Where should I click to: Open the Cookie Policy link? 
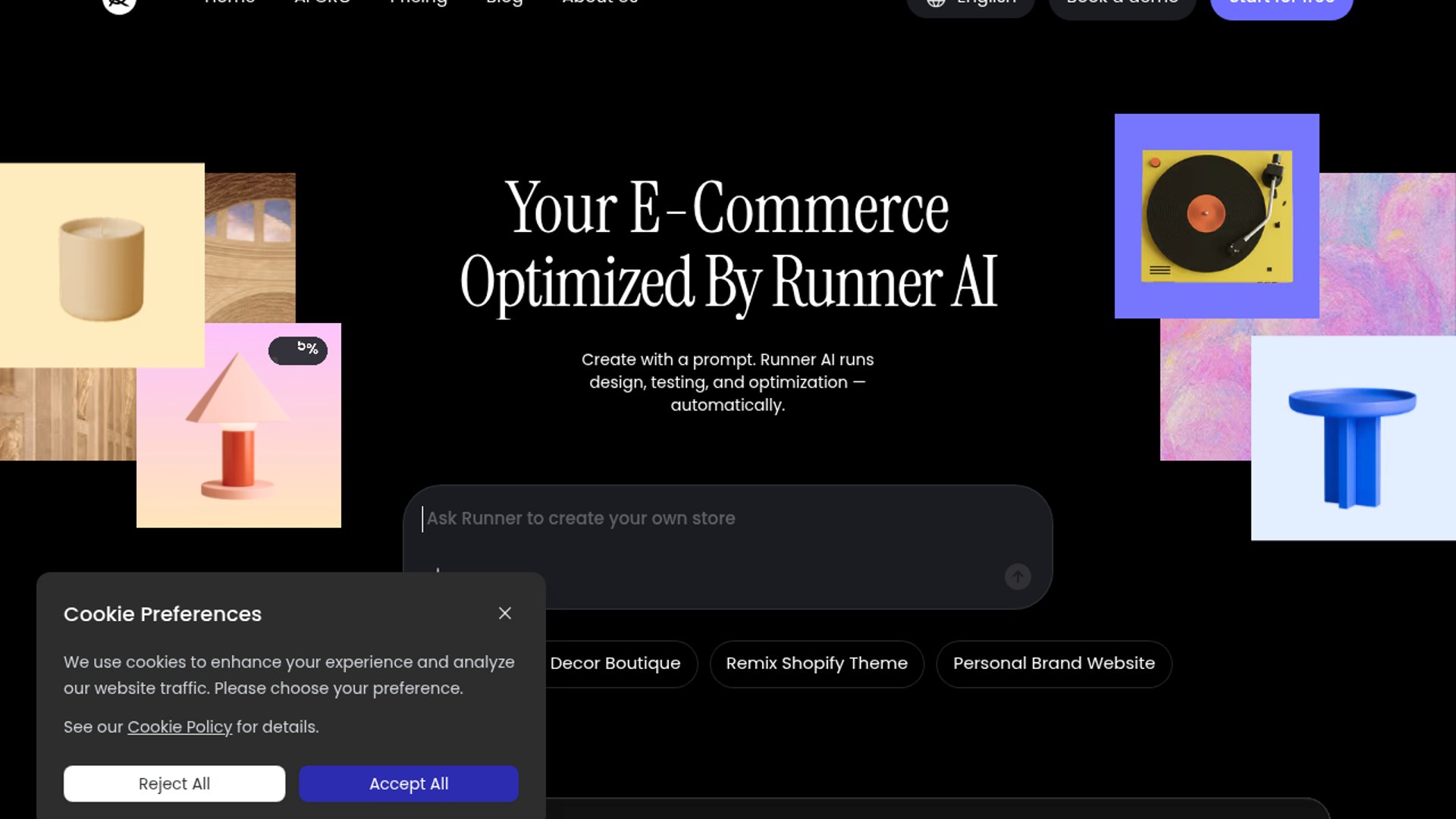180,726
